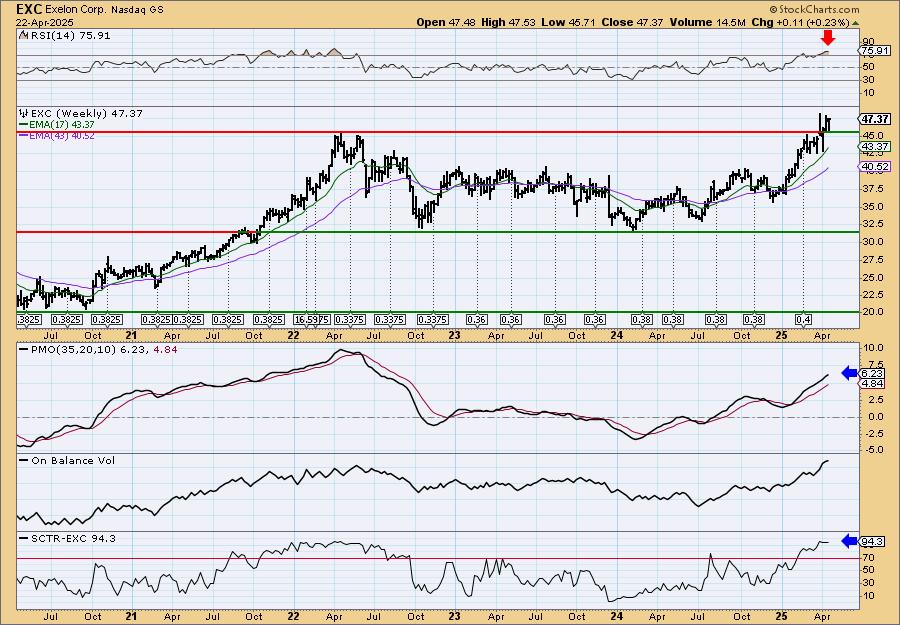Click the 22-Apr-2025 chart date
Image resolution: width=900 pixels, height=625 pixels.
coord(44,22)
